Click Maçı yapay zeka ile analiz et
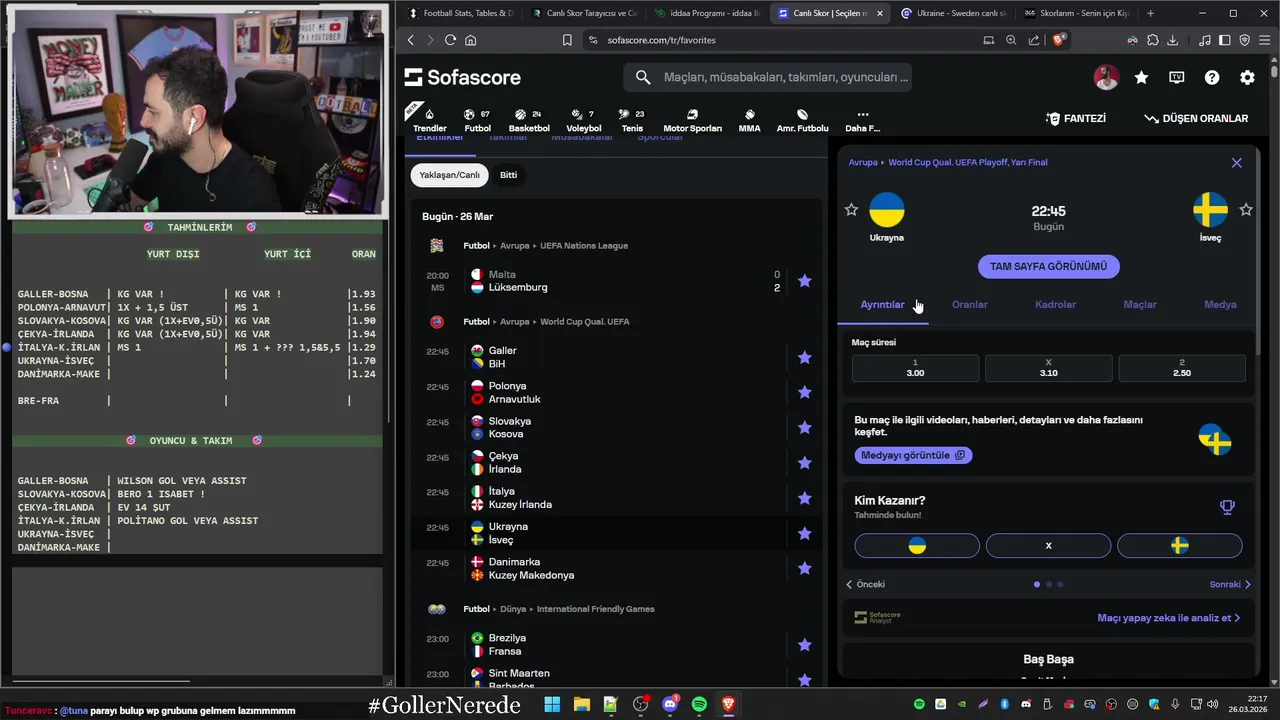 click(1168, 618)
